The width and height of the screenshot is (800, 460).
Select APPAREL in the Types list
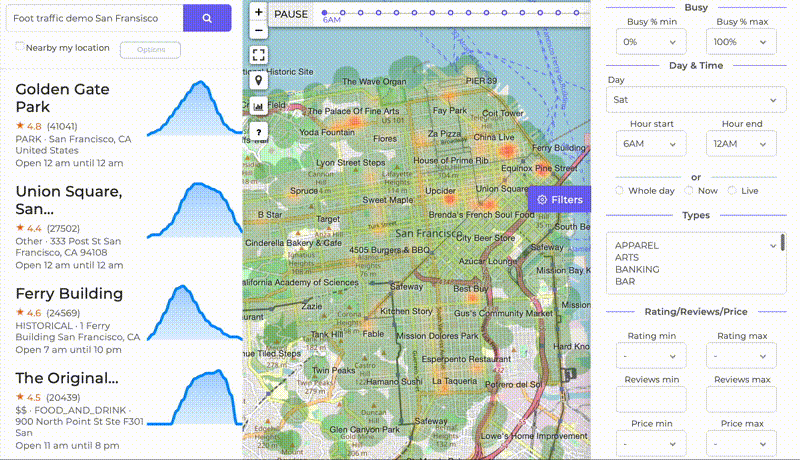tap(637, 245)
